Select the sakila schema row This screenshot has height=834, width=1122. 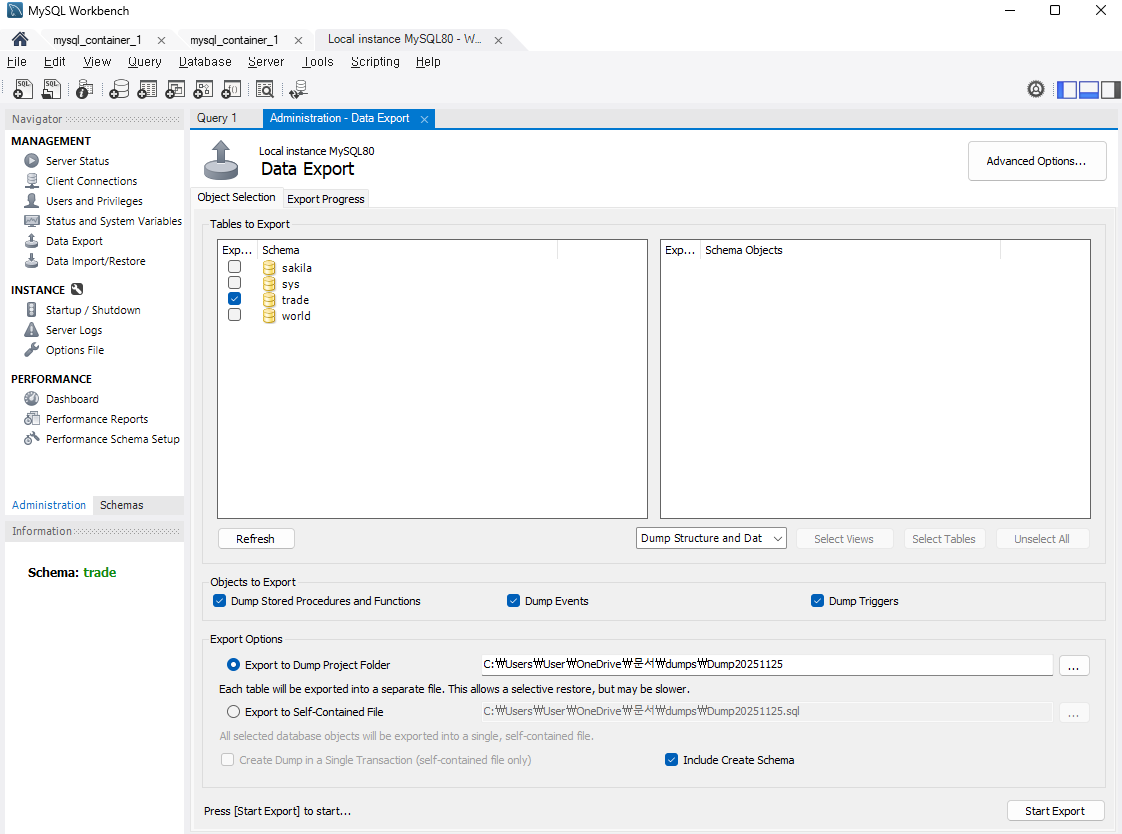pyautogui.click(x=433, y=268)
